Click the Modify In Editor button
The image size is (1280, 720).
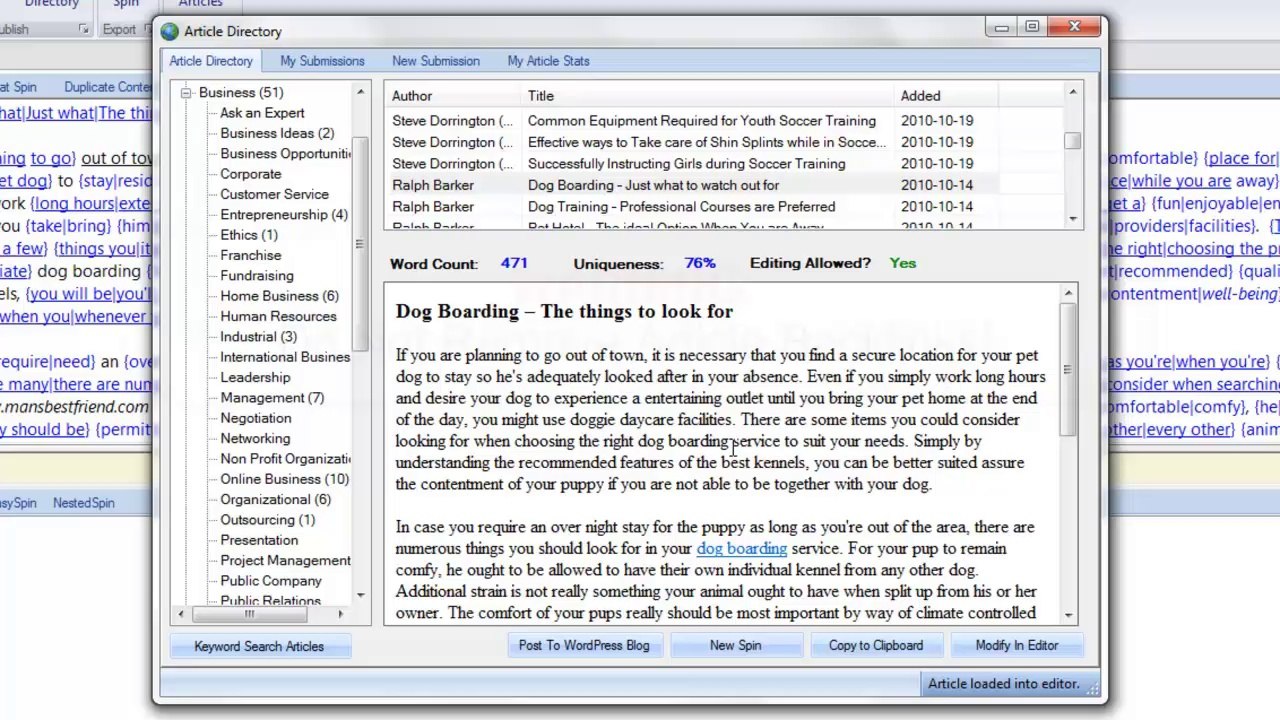coord(1017,645)
